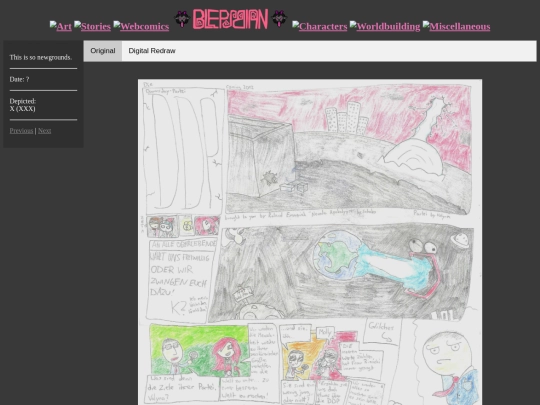Screen dimensions: 540x405
Task: Click the broken image icon beside Miscellaneous
Action: [x=426, y=24]
